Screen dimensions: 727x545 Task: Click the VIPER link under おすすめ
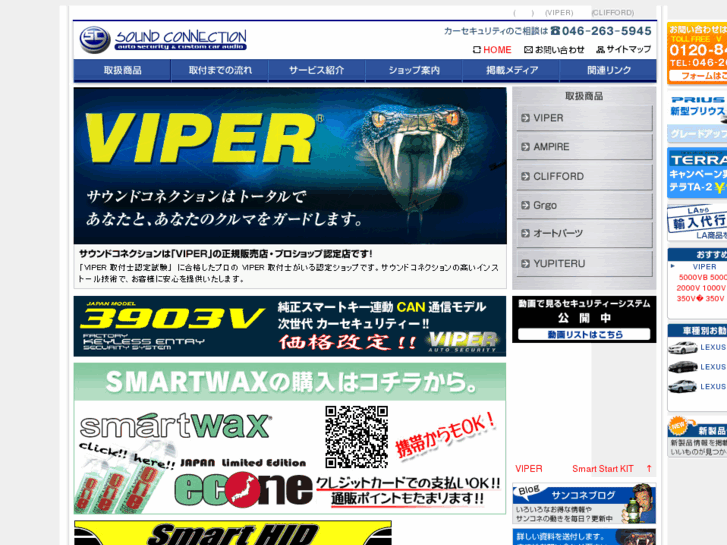704,267
